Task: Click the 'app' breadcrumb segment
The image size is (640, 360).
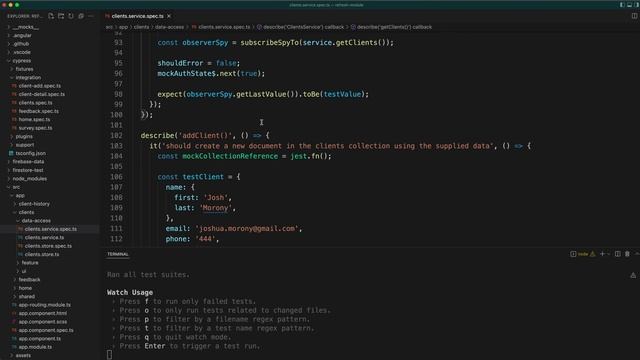Action: [123, 27]
